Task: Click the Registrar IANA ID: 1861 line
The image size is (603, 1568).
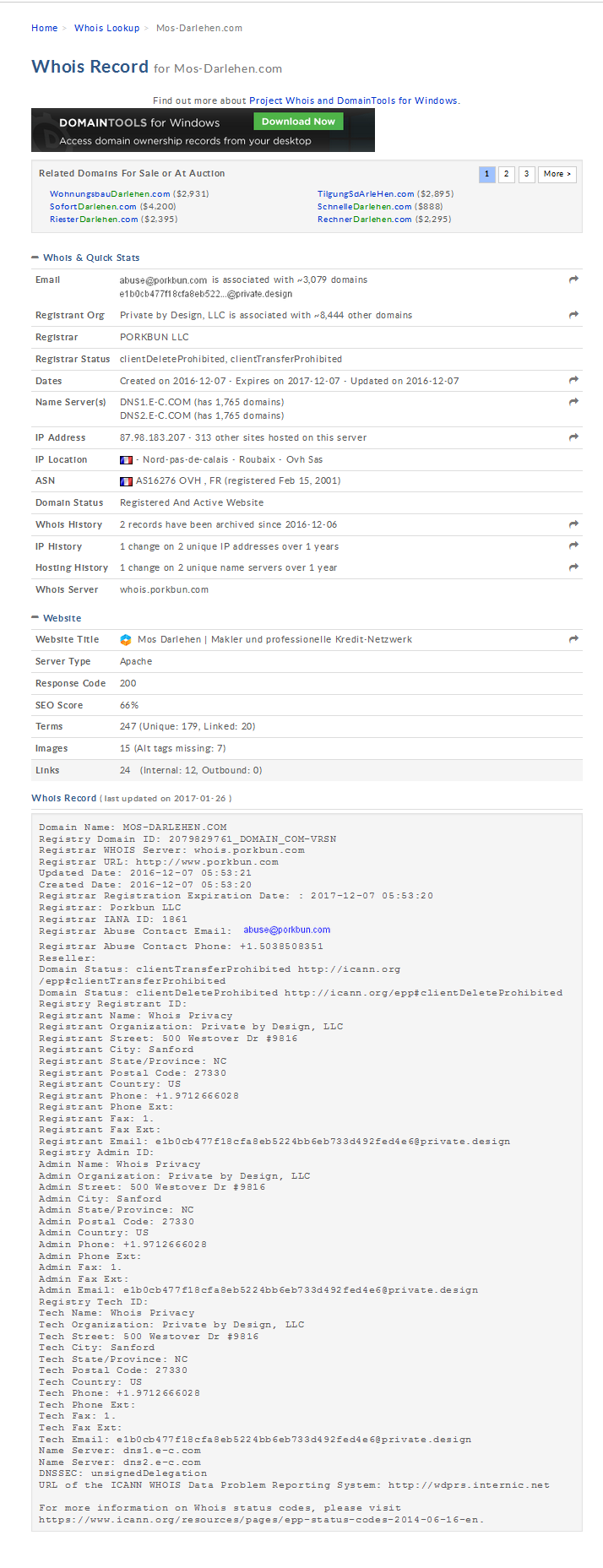Action: click(x=113, y=920)
